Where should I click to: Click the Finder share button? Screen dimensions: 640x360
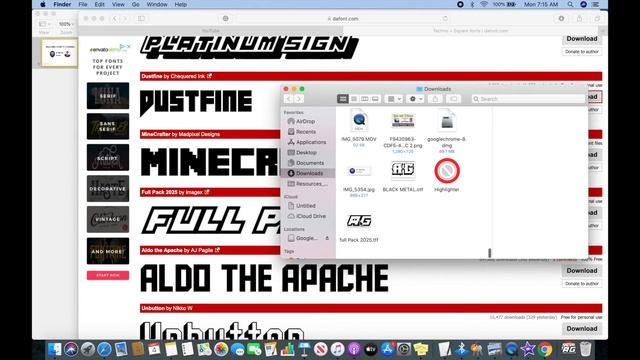435,99
